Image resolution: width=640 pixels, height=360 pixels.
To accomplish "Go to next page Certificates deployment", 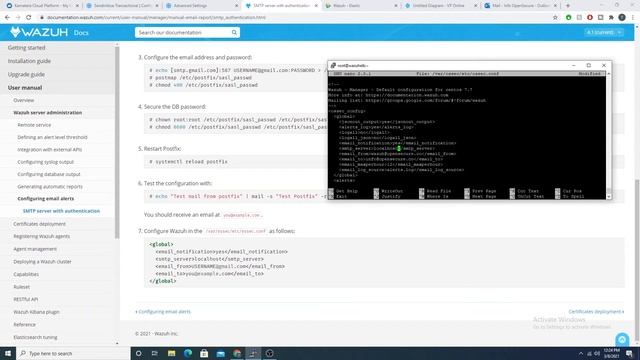I will (x=596, y=311).
